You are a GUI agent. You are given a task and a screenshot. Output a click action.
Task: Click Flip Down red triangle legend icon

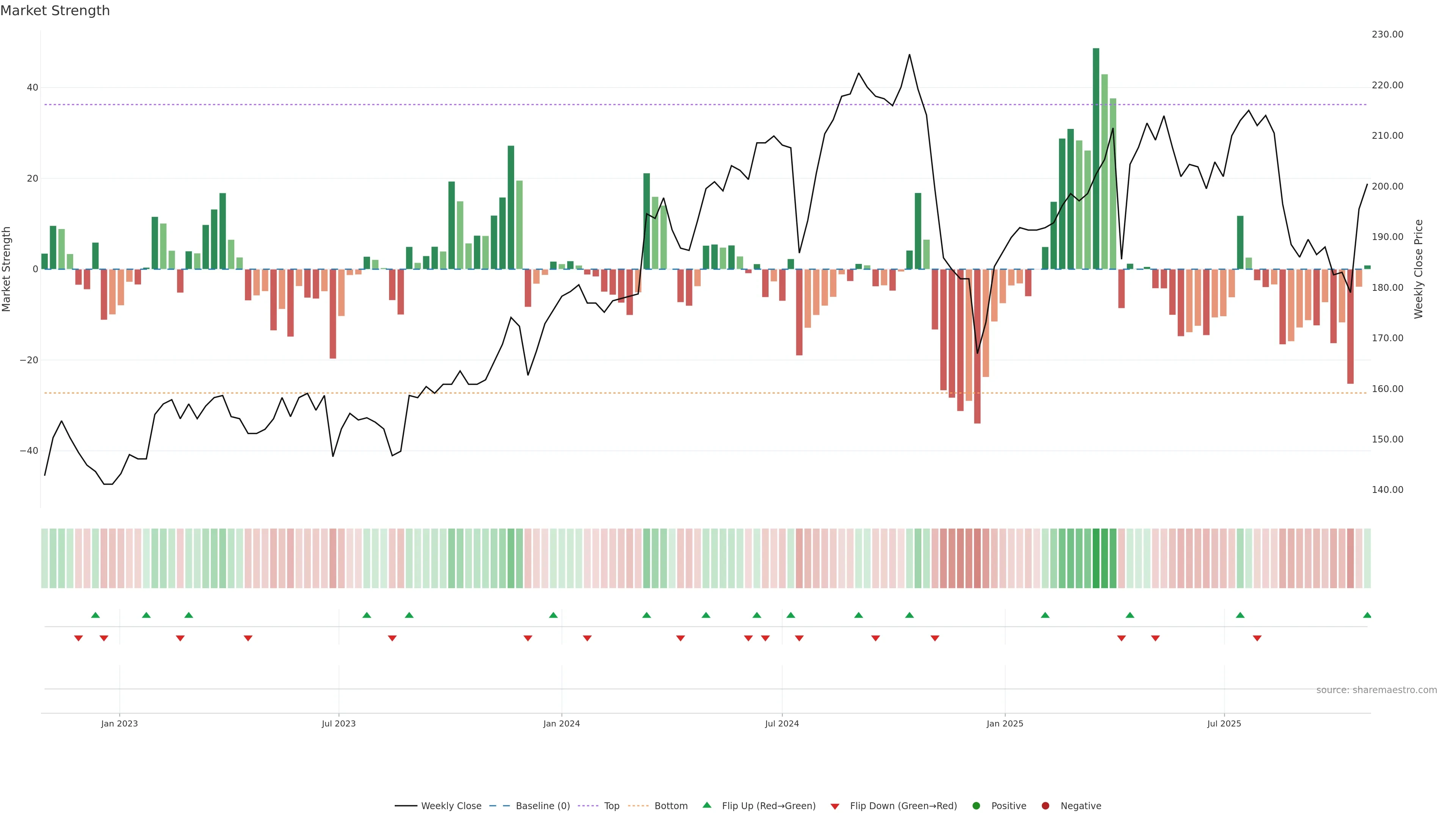835,806
